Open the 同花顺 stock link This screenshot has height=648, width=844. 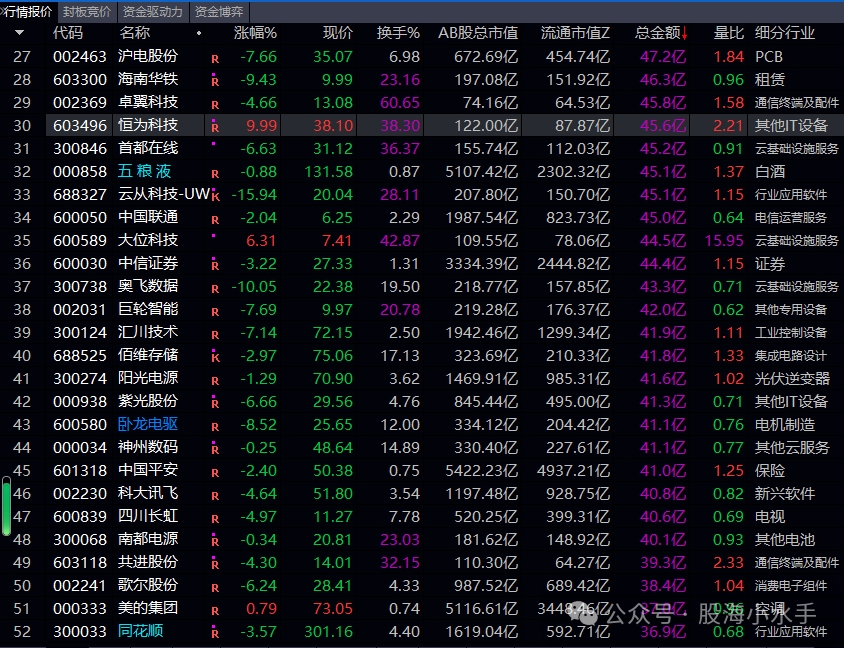140,631
